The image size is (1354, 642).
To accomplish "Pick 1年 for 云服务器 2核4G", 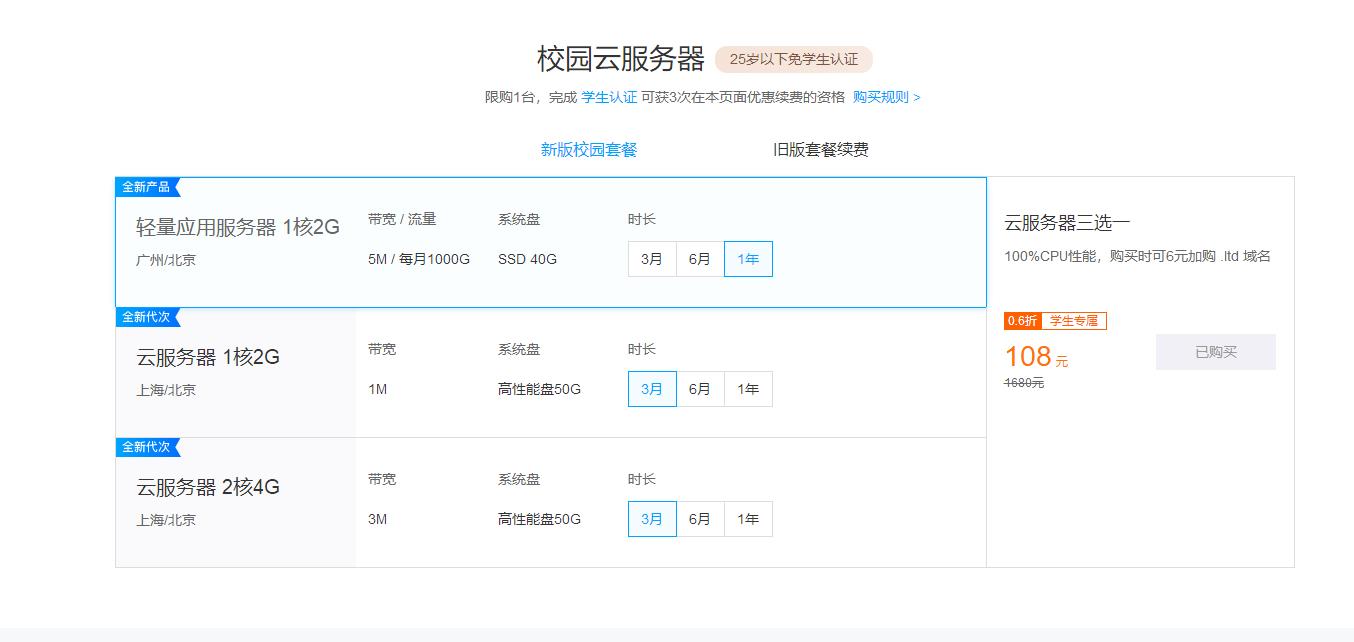I will click(748, 519).
